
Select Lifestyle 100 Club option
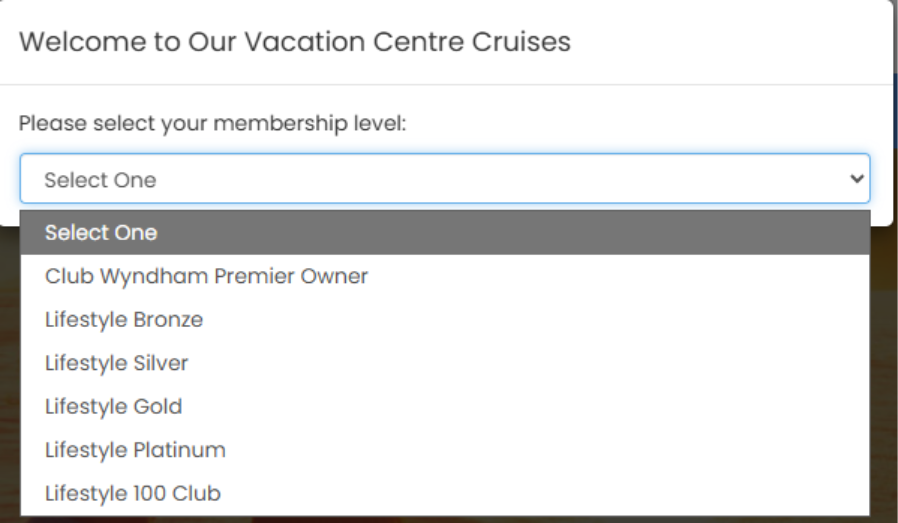coord(132,493)
